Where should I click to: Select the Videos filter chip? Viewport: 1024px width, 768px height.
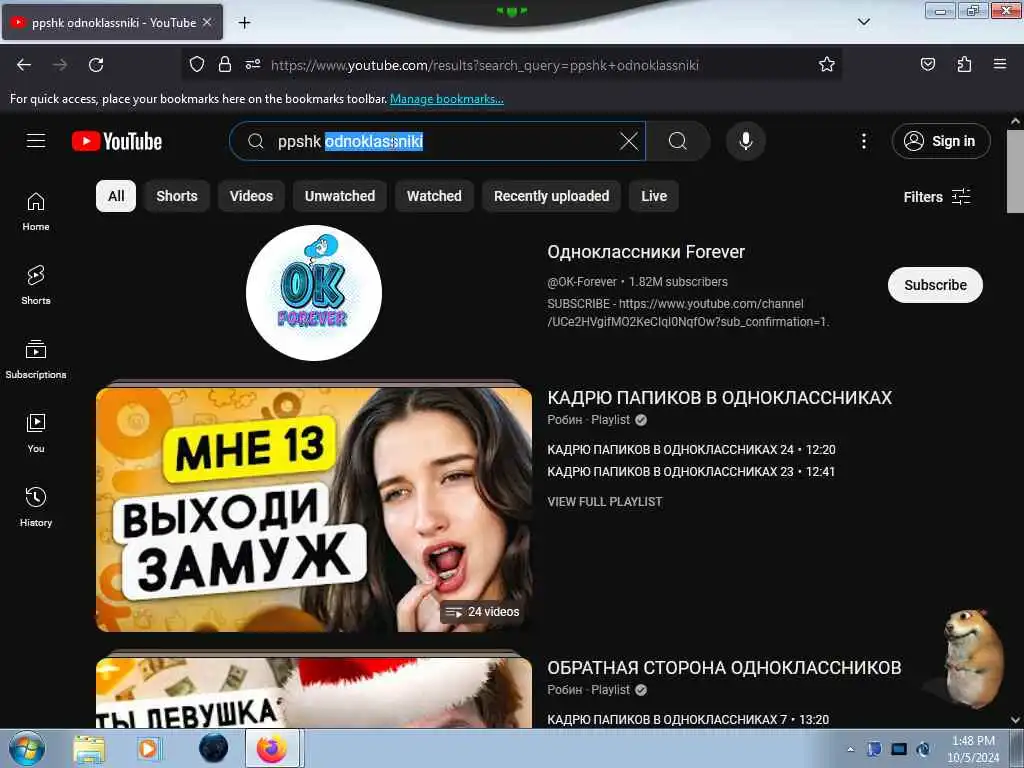pos(251,196)
